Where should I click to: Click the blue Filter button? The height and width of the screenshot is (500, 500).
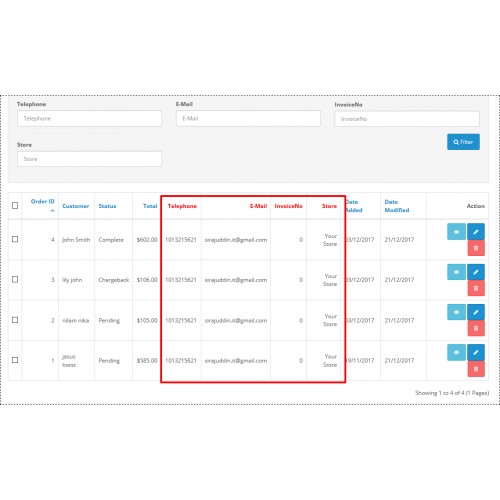click(463, 142)
